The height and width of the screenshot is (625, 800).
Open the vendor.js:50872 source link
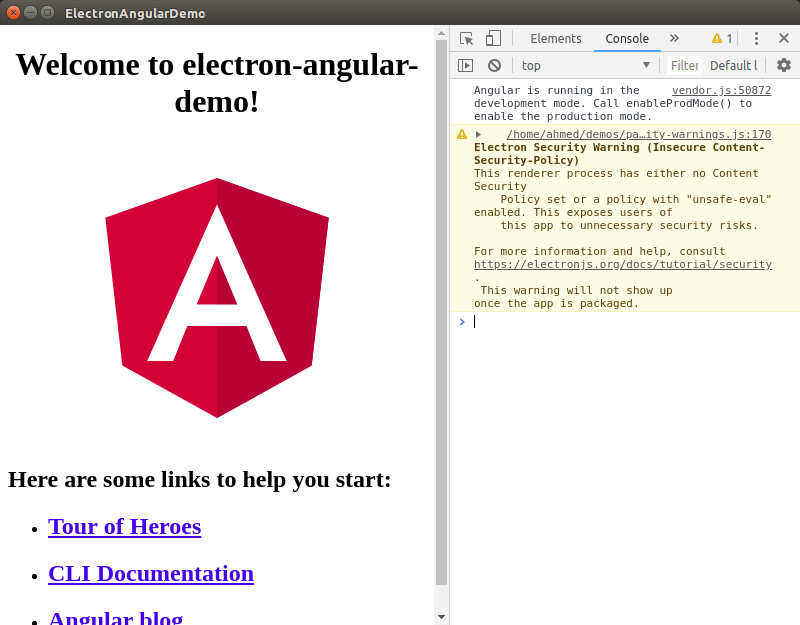coord(721,90)
